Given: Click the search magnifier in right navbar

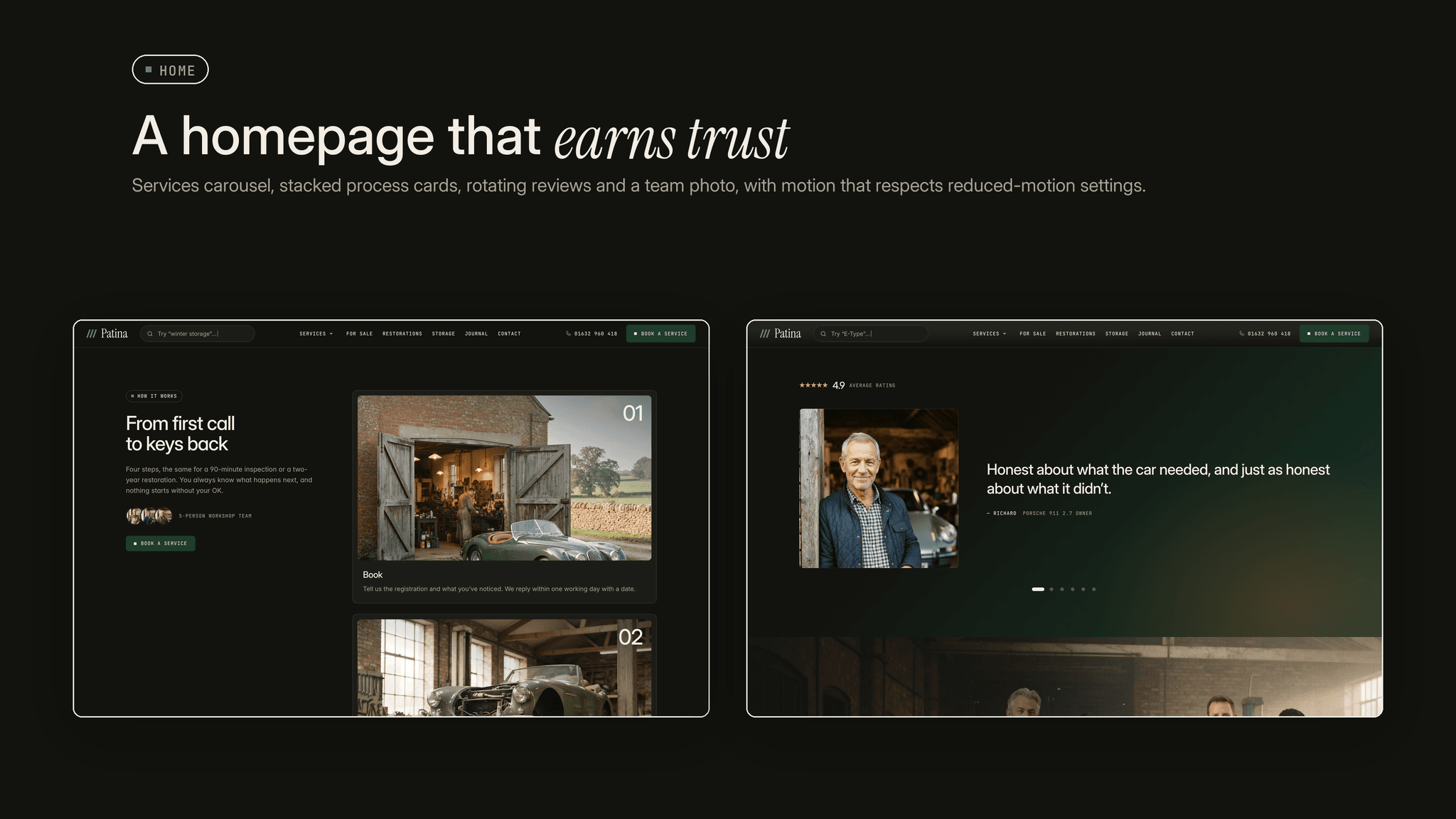Looking at the screenshot, I should tap(823, 334).
